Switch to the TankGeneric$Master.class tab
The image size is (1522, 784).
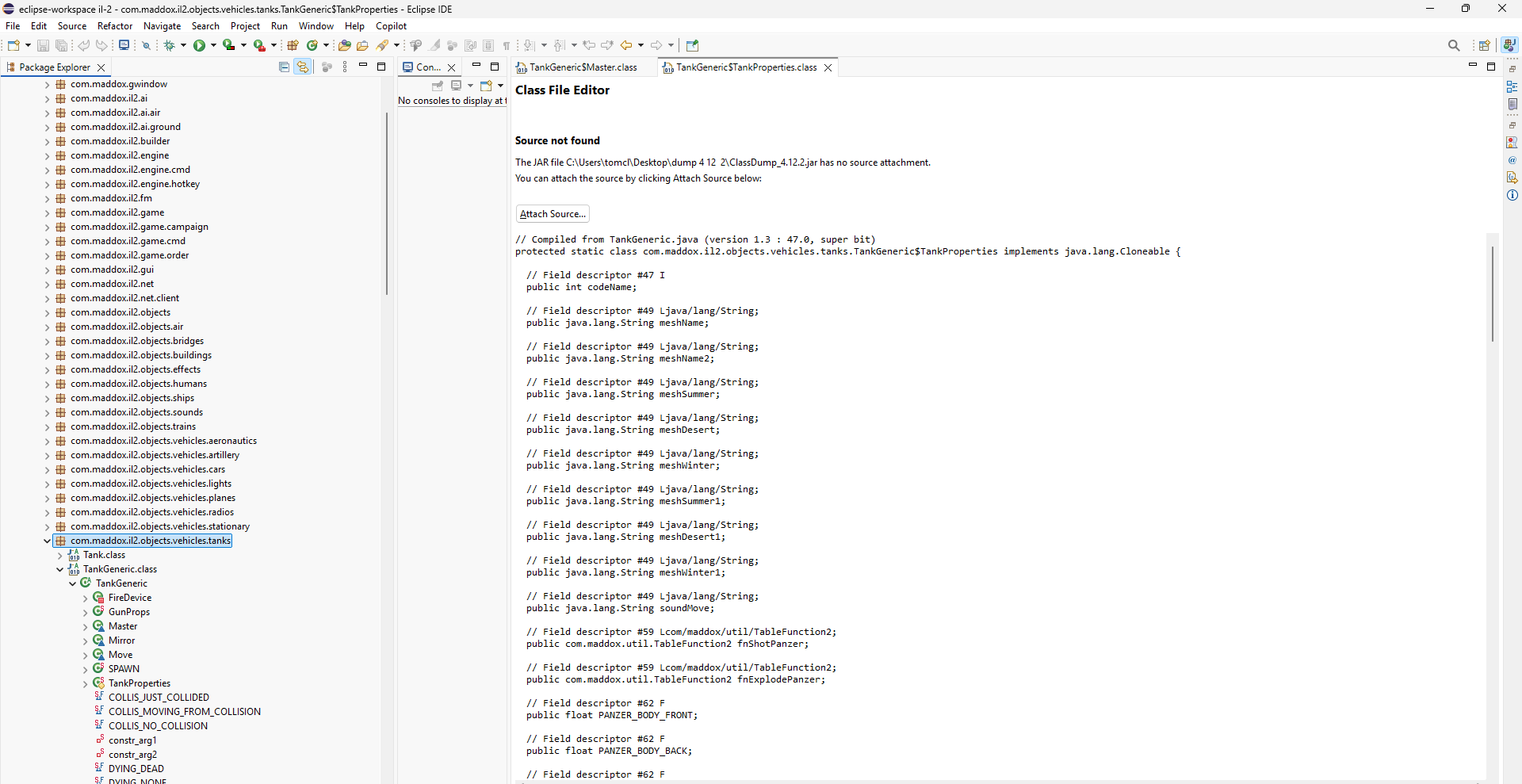583,67
